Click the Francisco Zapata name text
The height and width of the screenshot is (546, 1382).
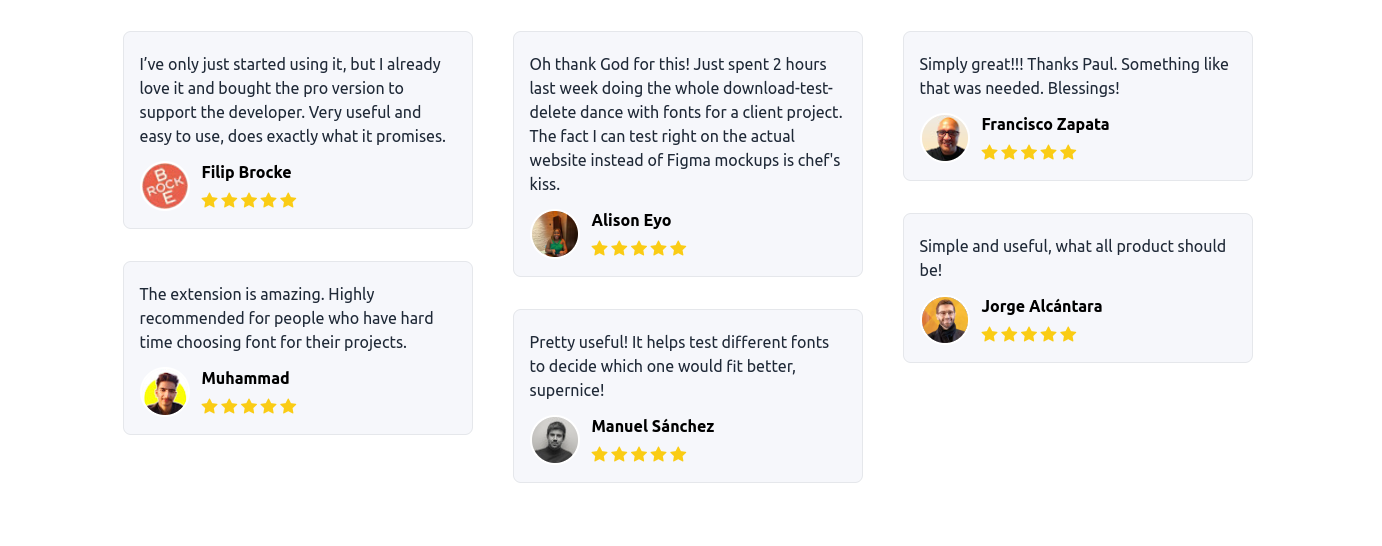(1045, 124)
